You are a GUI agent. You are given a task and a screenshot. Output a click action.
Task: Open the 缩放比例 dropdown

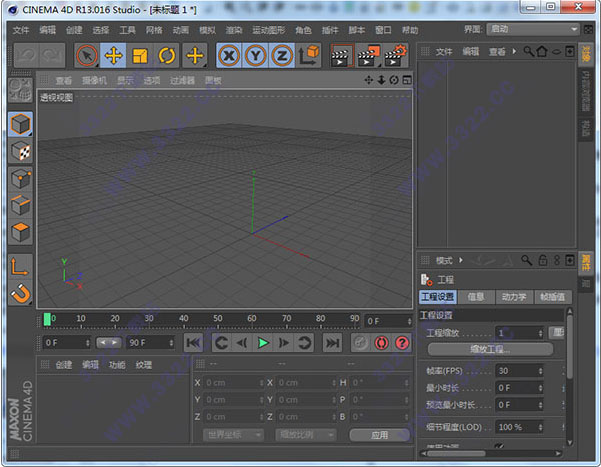click(x=305, y=435)
